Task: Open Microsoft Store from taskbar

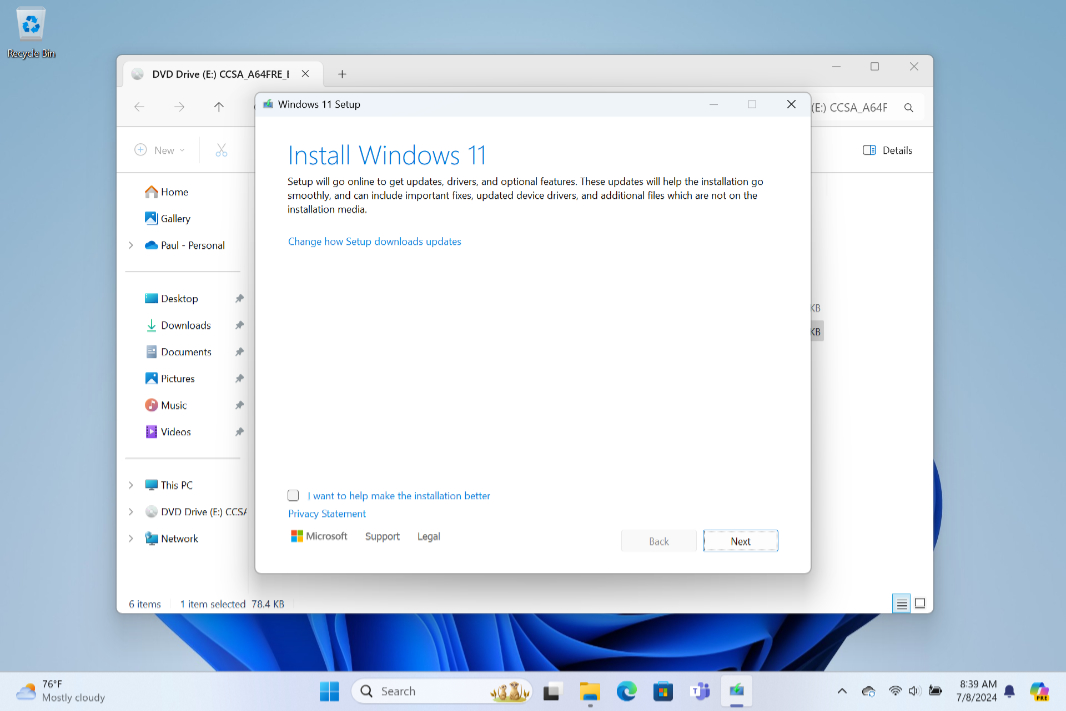Action: click(662, 691)
